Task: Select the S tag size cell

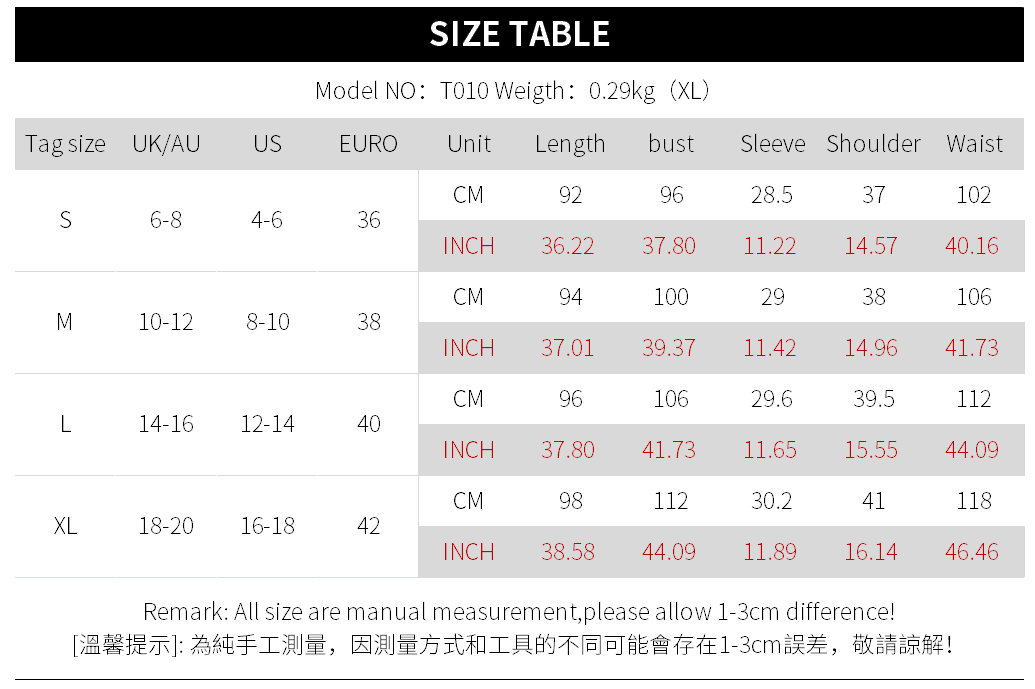Action: point(65,220)
